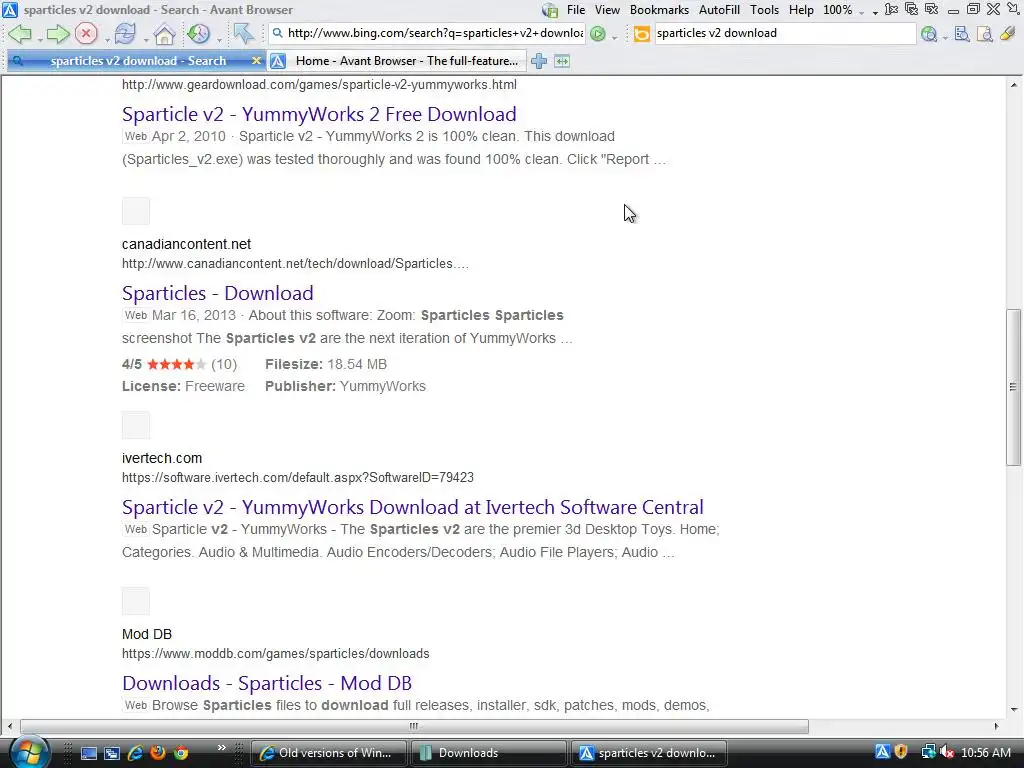Stop page loading with the red X
This screenshot has height=768, width=1024.
point(86,33)
